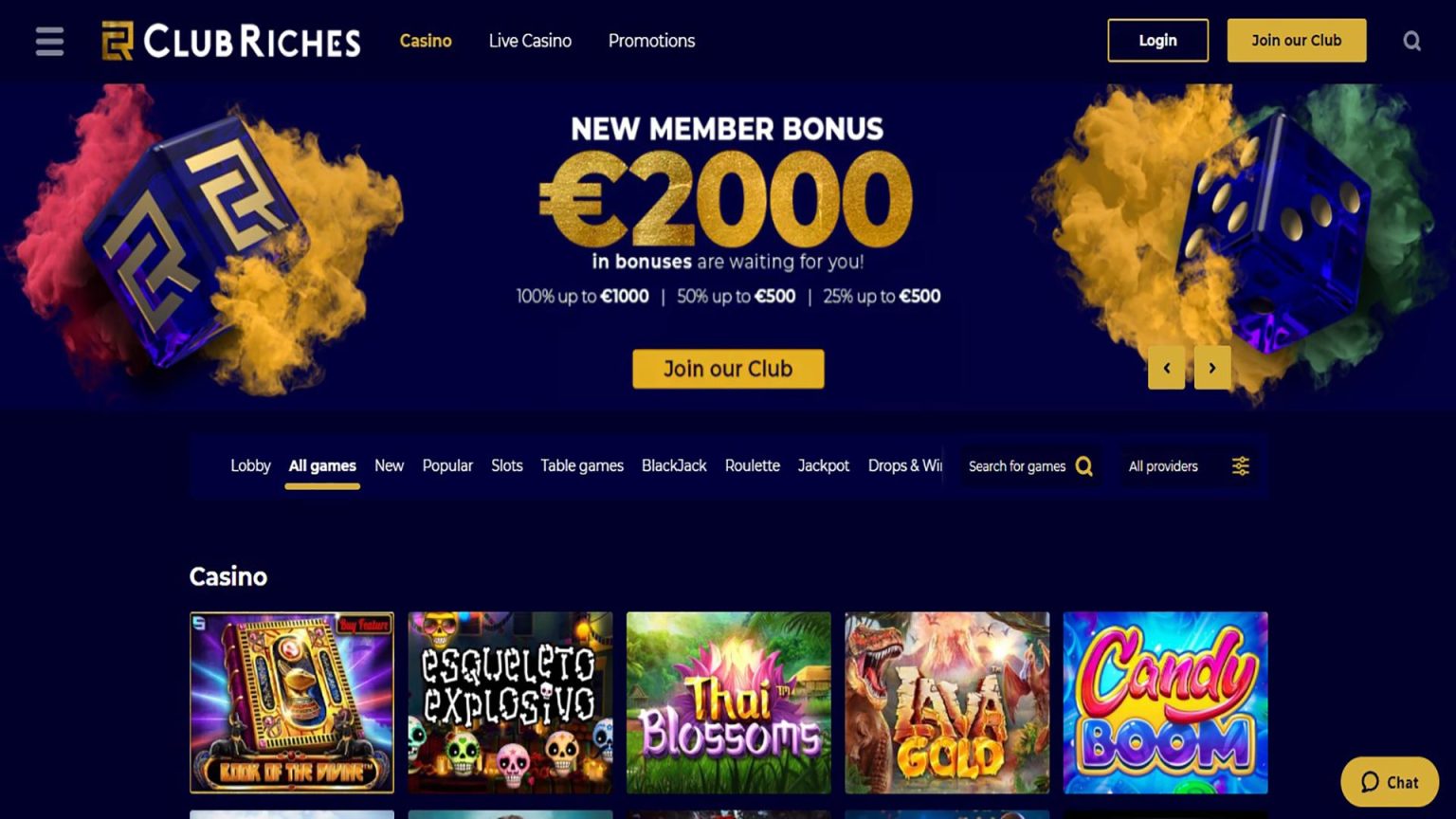Click the Club Riches logo
The height and width of the screenshot is (819, 1456).
pos(231,41)
